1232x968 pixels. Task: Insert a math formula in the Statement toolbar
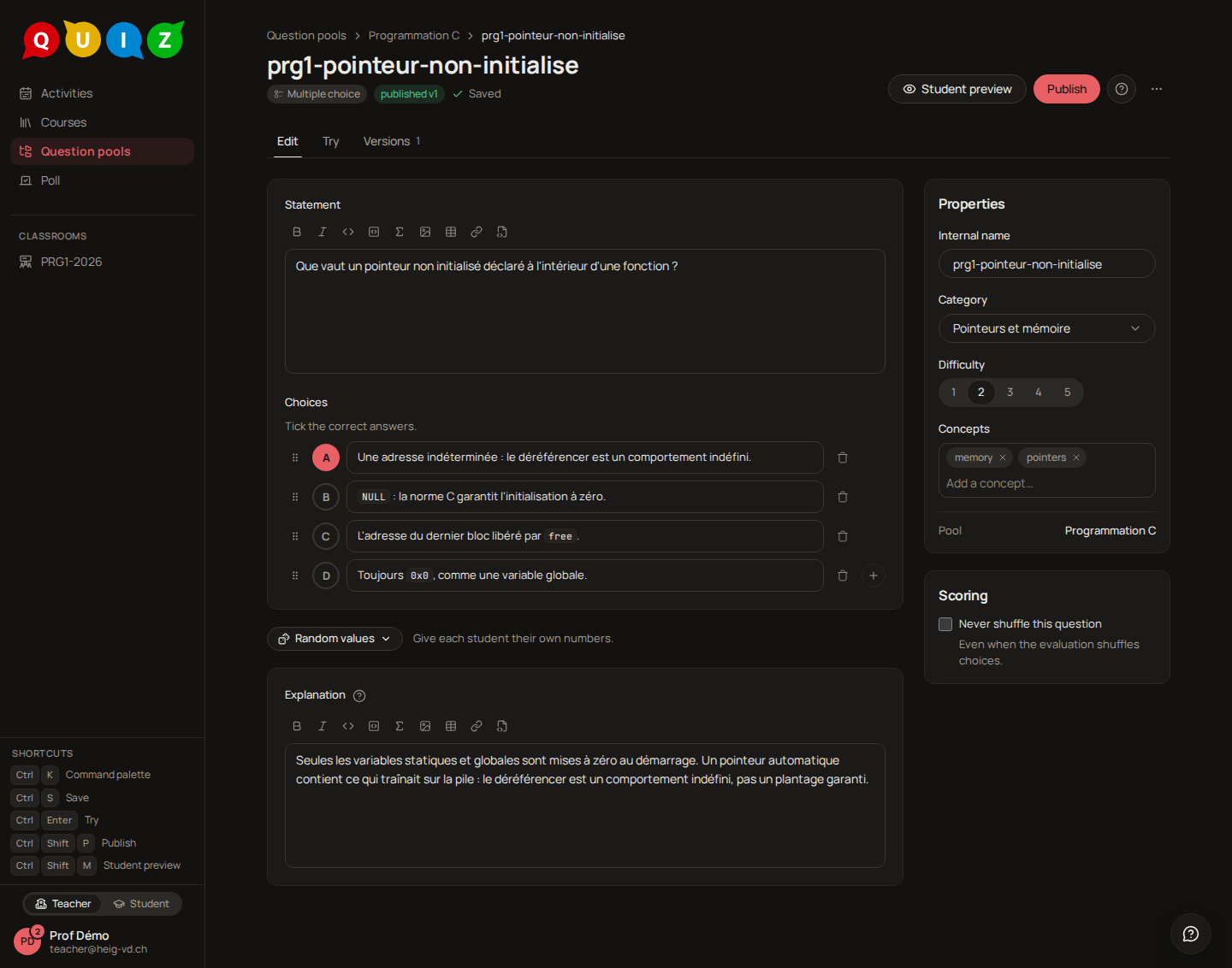click(x=400, y=232)
